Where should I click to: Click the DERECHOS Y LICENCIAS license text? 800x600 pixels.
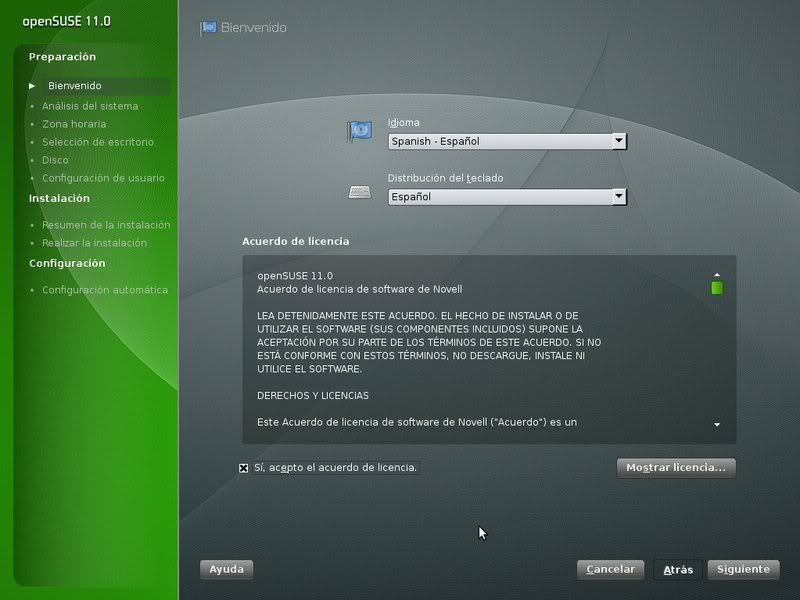[313, 395]
